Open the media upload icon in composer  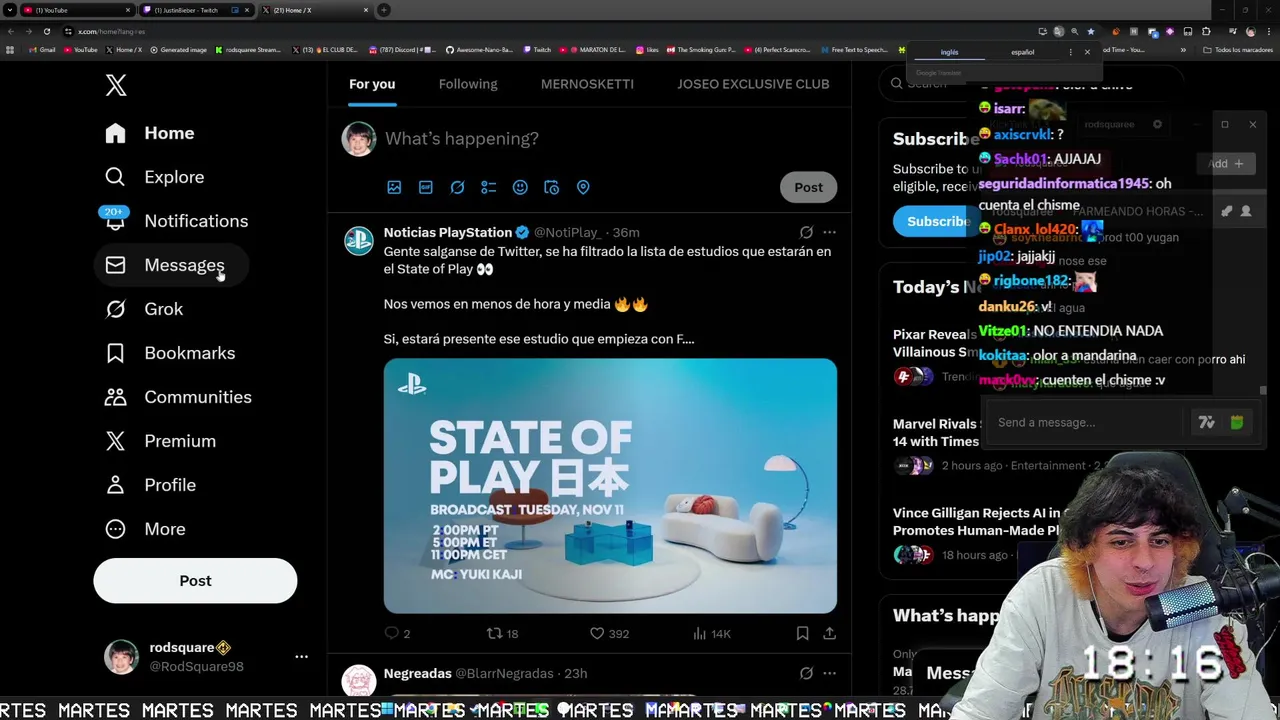click(394, 187)
